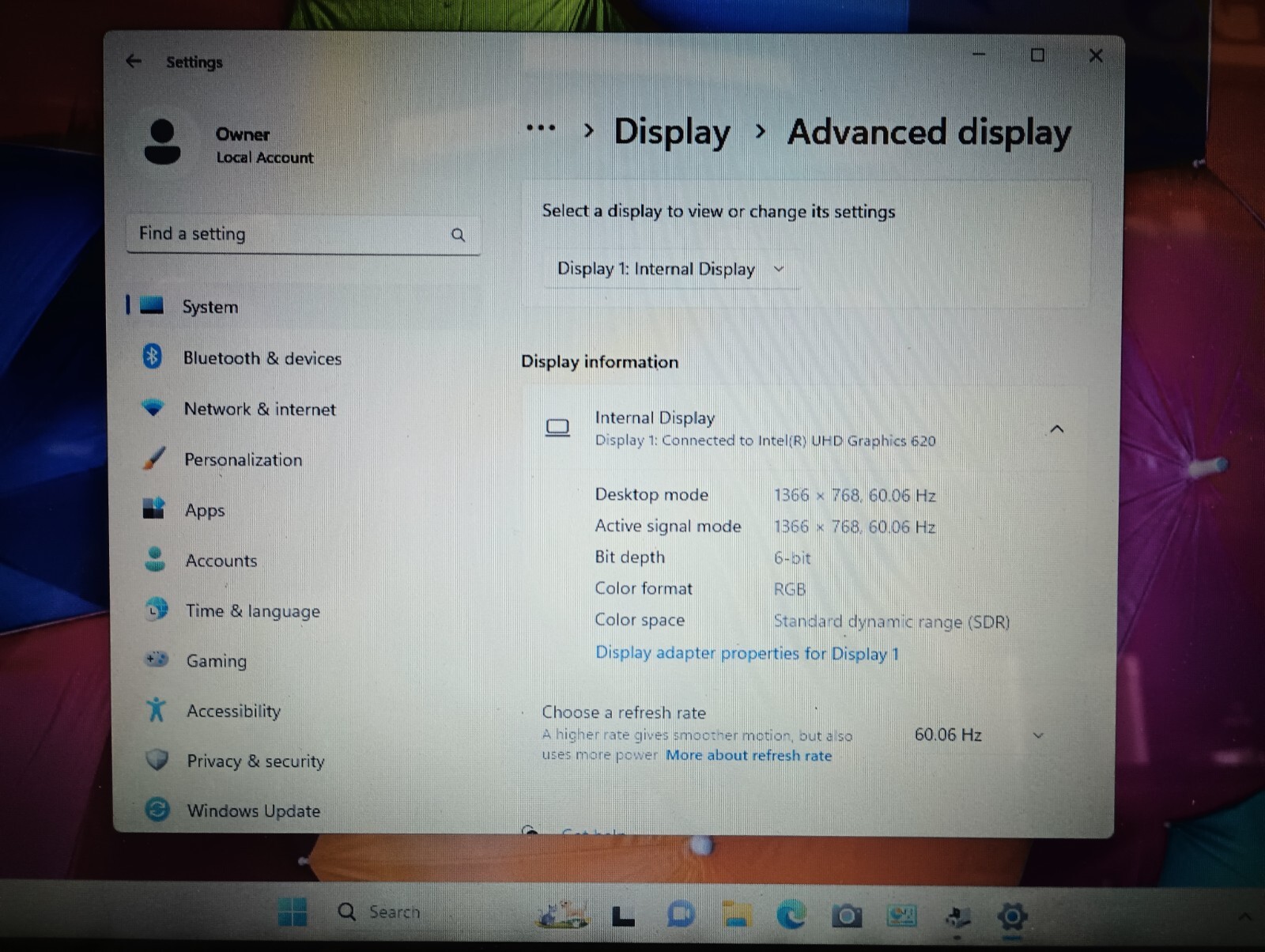Click the Active signal mode resolution value
This screenshot has width=1265, height=952.
855,527
